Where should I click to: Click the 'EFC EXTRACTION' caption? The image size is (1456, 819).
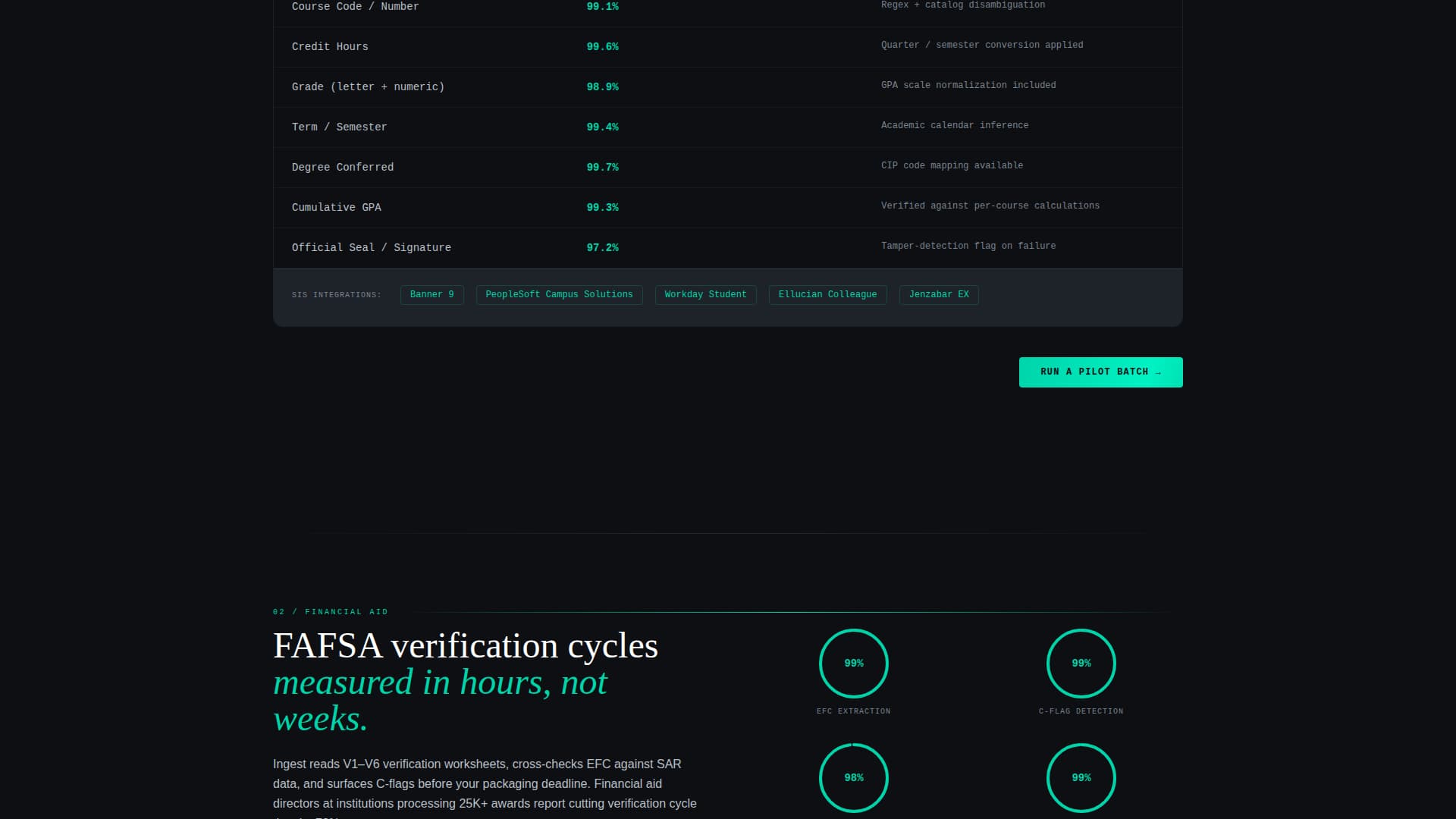854,711
